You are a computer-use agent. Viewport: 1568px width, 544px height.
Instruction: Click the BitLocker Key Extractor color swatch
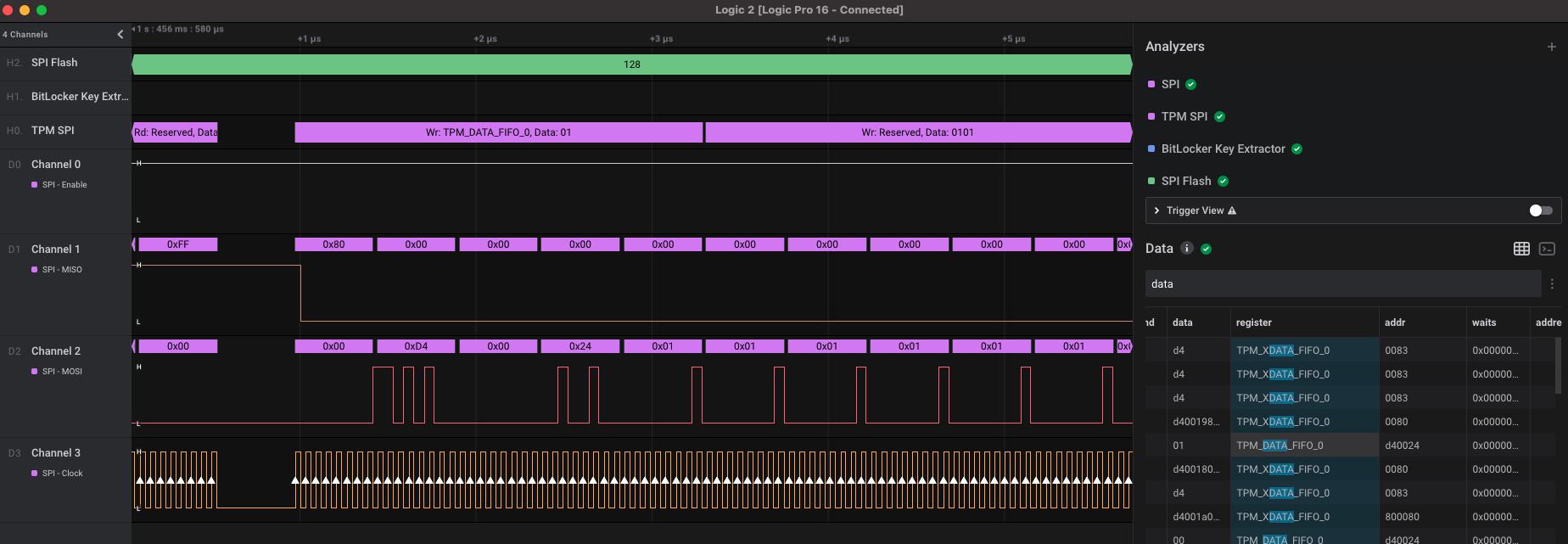coord(1151,149)
